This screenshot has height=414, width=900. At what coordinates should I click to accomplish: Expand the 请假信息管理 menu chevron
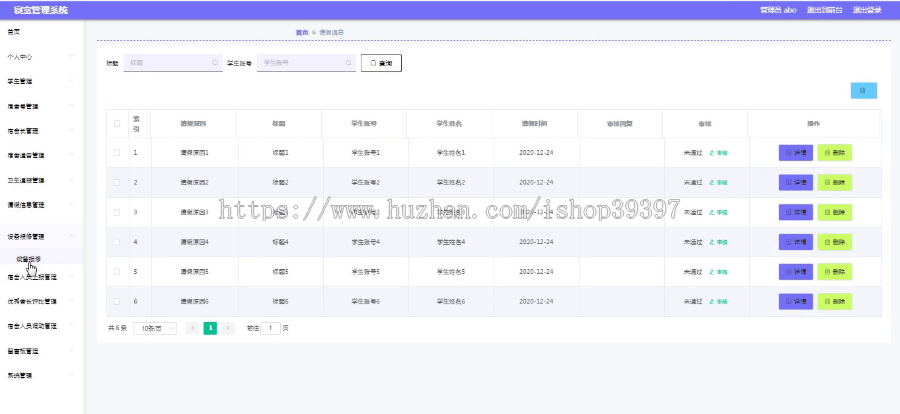(x=71, y=204)
